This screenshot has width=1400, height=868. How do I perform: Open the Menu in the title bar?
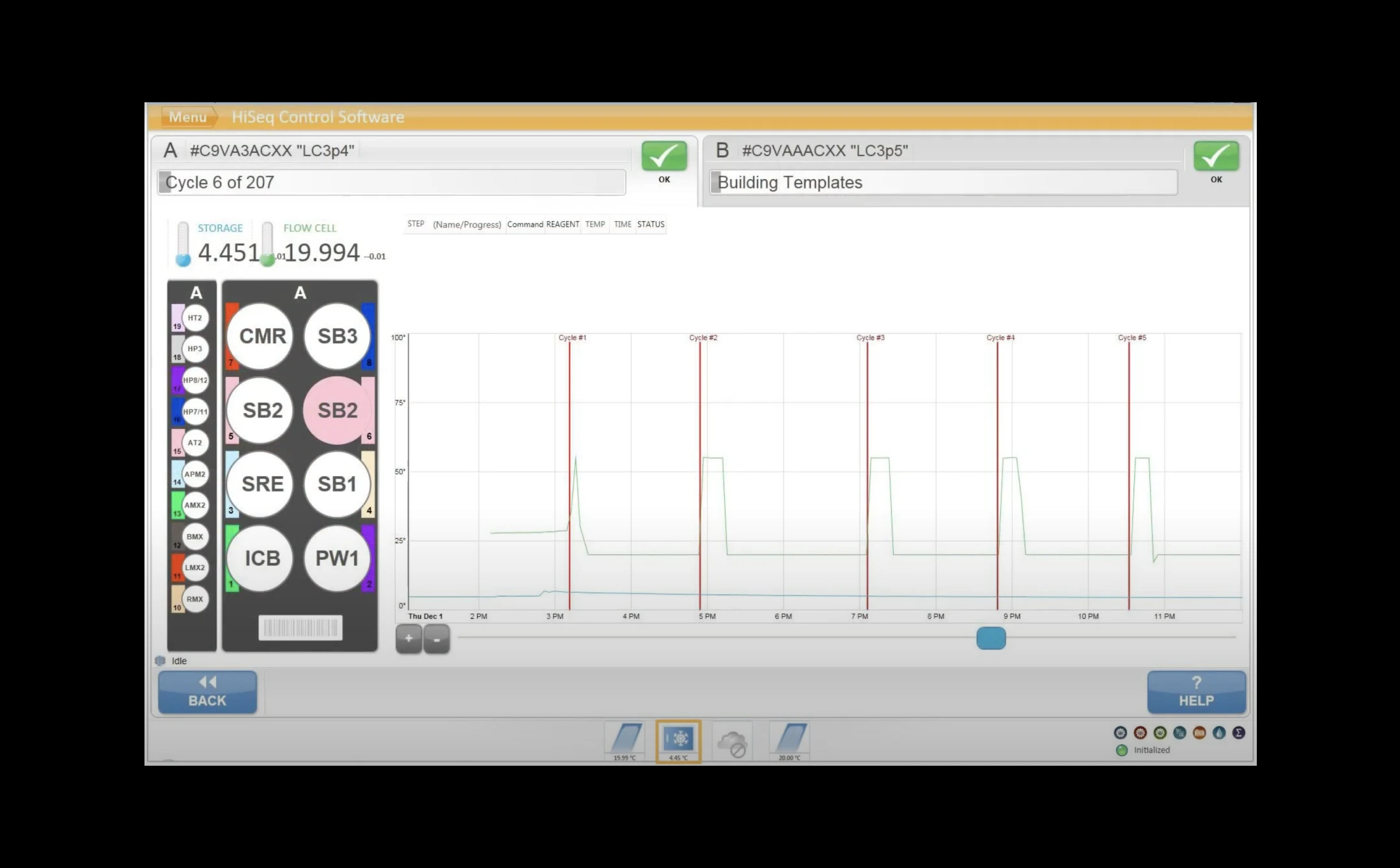[187, 117]
